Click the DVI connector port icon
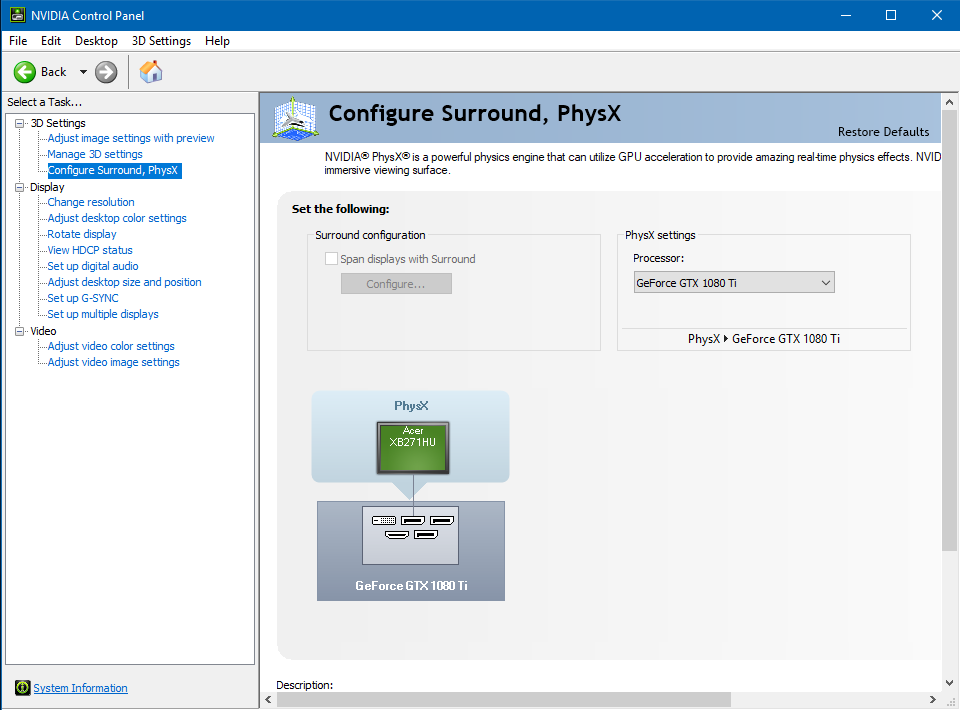Viewport: 960px width, 710px height. tap(384, 520)
